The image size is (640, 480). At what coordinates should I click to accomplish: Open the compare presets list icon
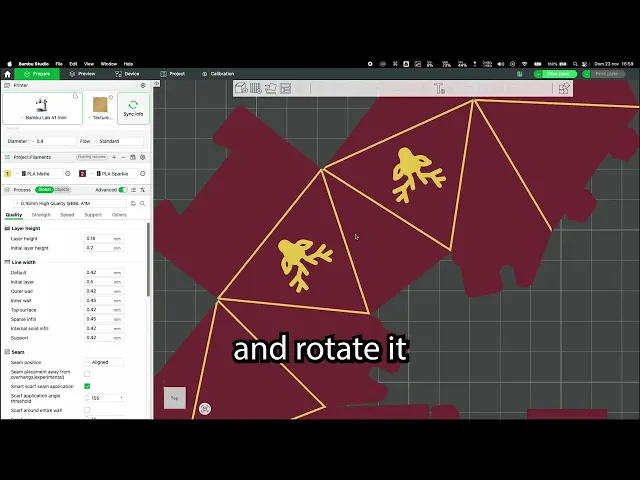pos(133,190)
